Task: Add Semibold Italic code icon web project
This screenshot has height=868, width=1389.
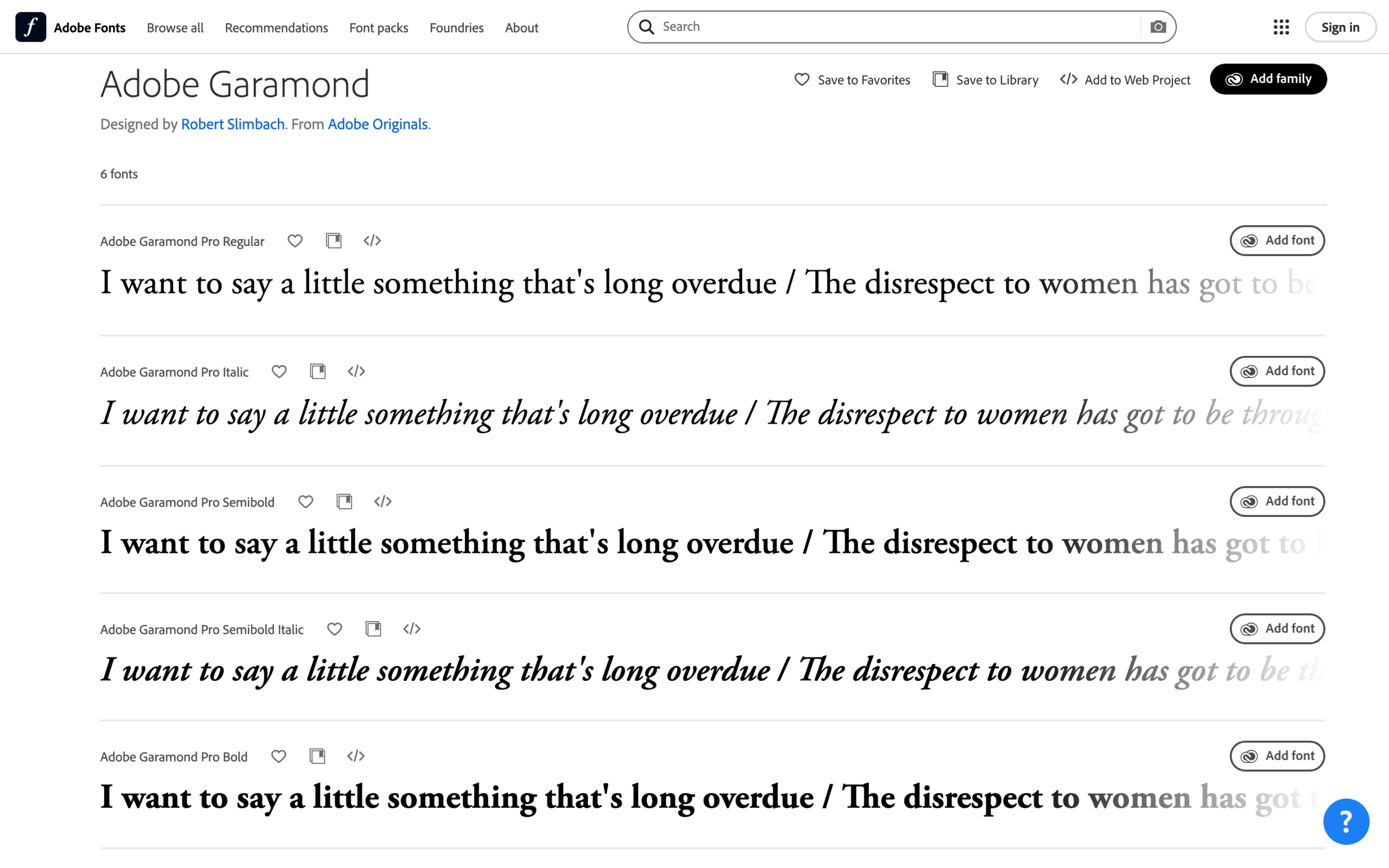Action: pos(412,629)
